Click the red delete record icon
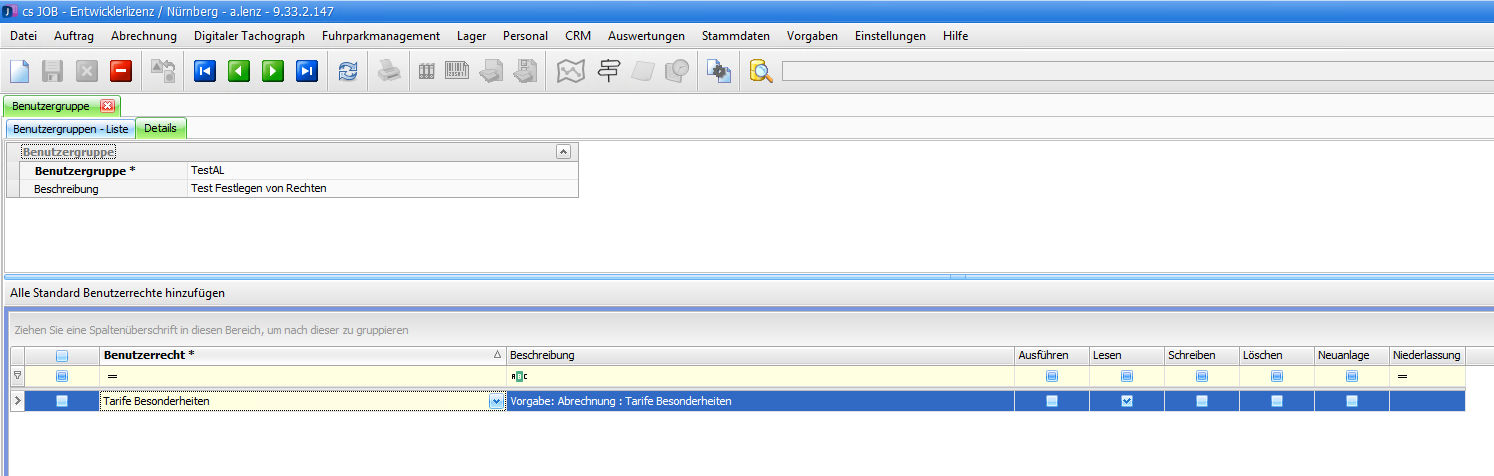Image resolution: width=1494 pixels, height=476 pixels. coord(121,71)
